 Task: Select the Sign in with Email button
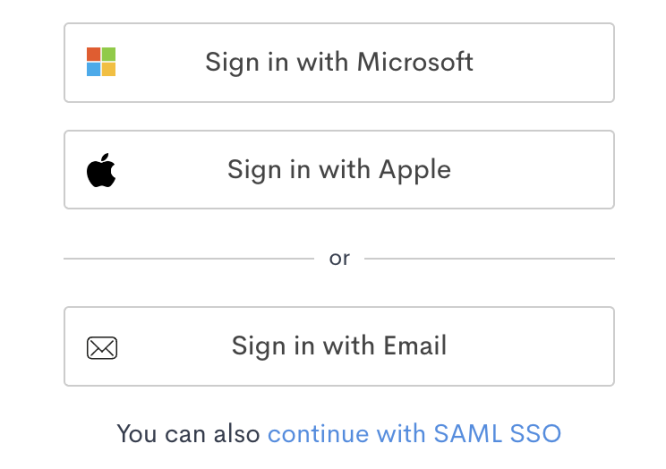(x=339, y=346)
